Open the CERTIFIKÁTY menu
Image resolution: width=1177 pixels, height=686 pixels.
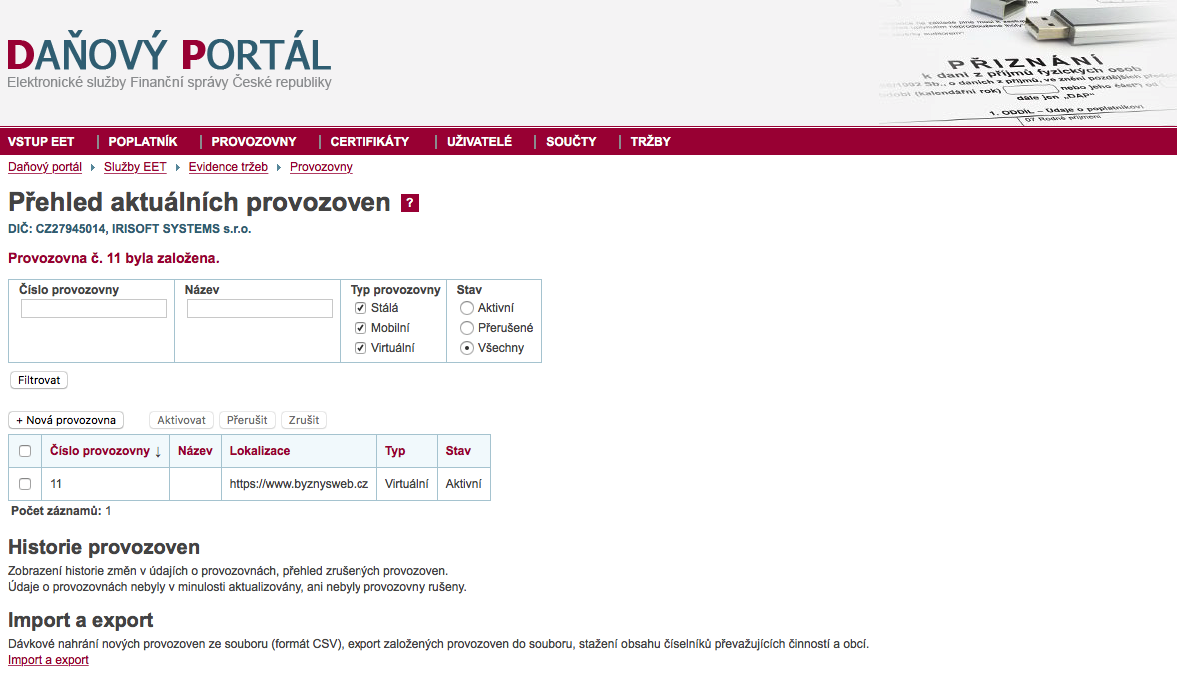coord(370,141)
